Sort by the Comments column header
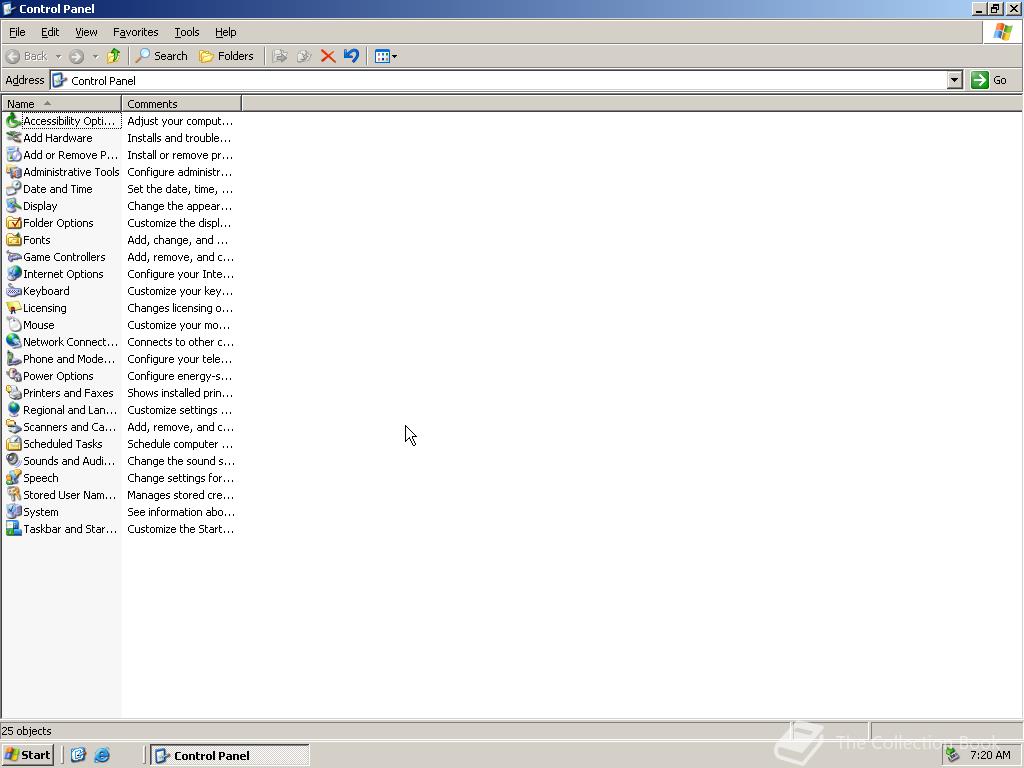The height and width of the screenshot is (768, 1024). pyautogui.click(x=181, y=104)
